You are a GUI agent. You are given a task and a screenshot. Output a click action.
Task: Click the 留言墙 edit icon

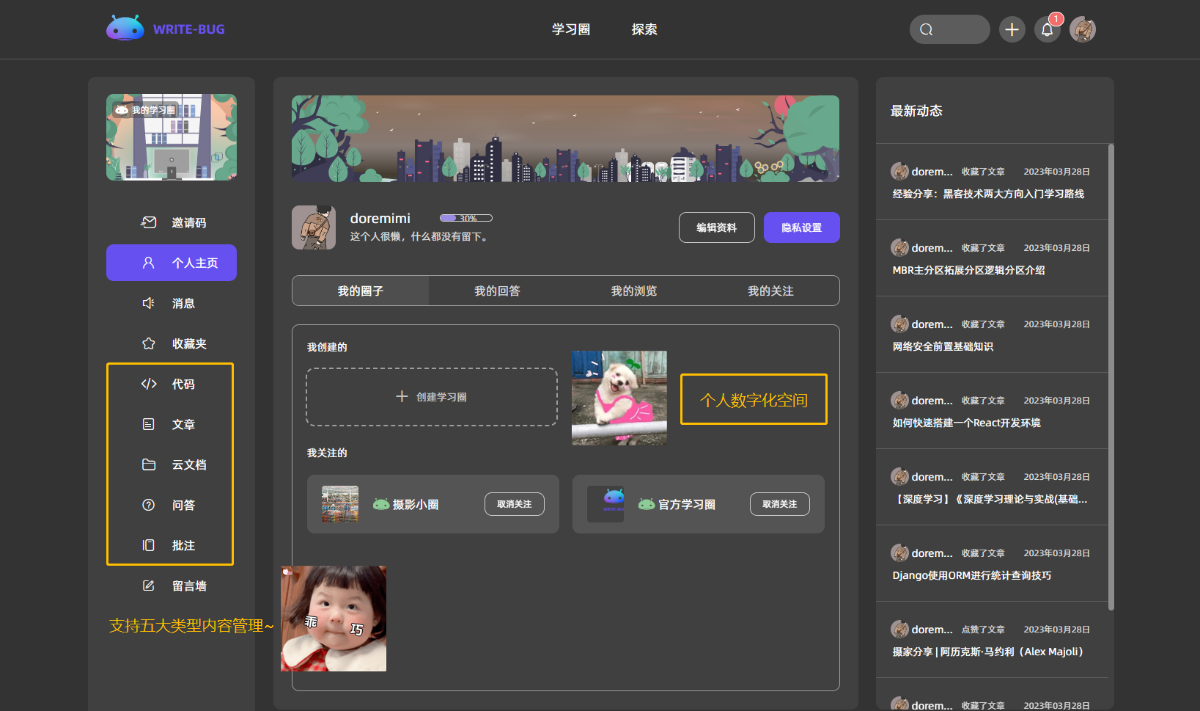tap(148, 586)
